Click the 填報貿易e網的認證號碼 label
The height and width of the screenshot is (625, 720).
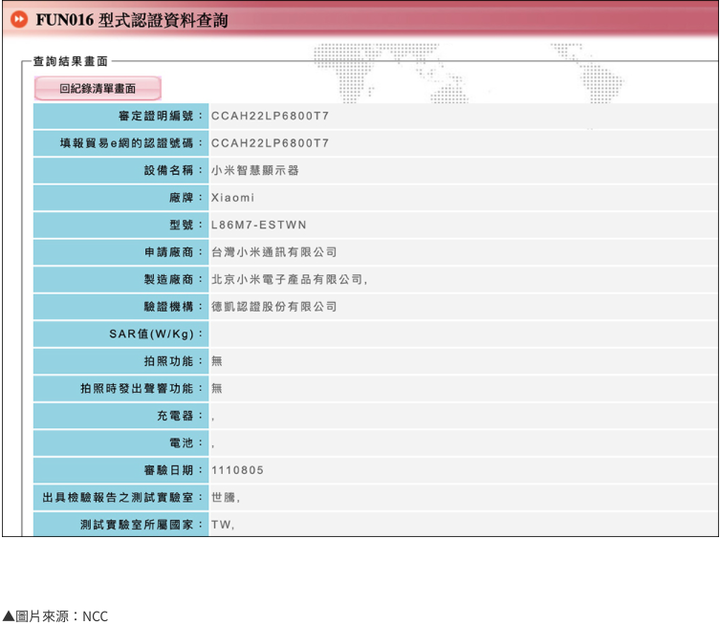131,143
